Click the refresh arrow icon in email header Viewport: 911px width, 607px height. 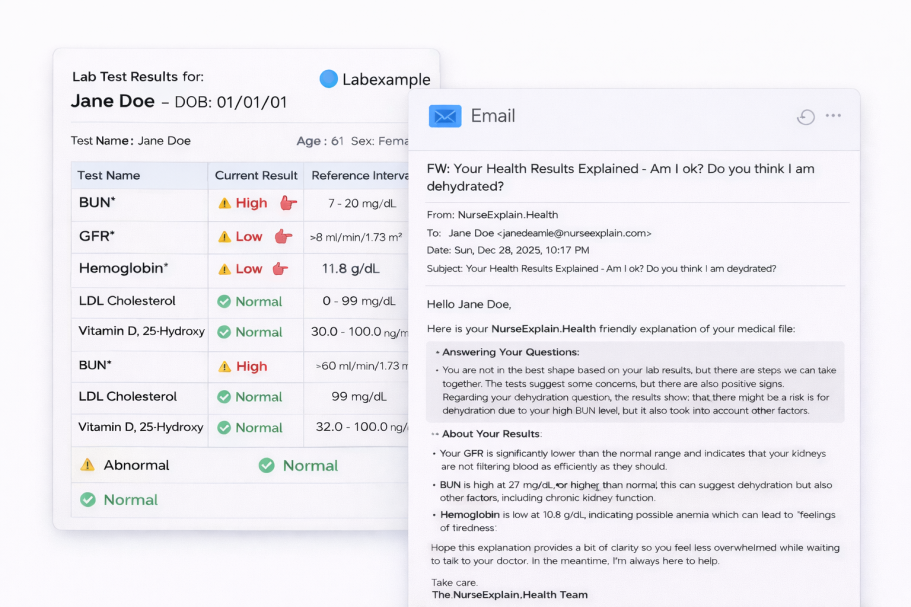point(805,117)
